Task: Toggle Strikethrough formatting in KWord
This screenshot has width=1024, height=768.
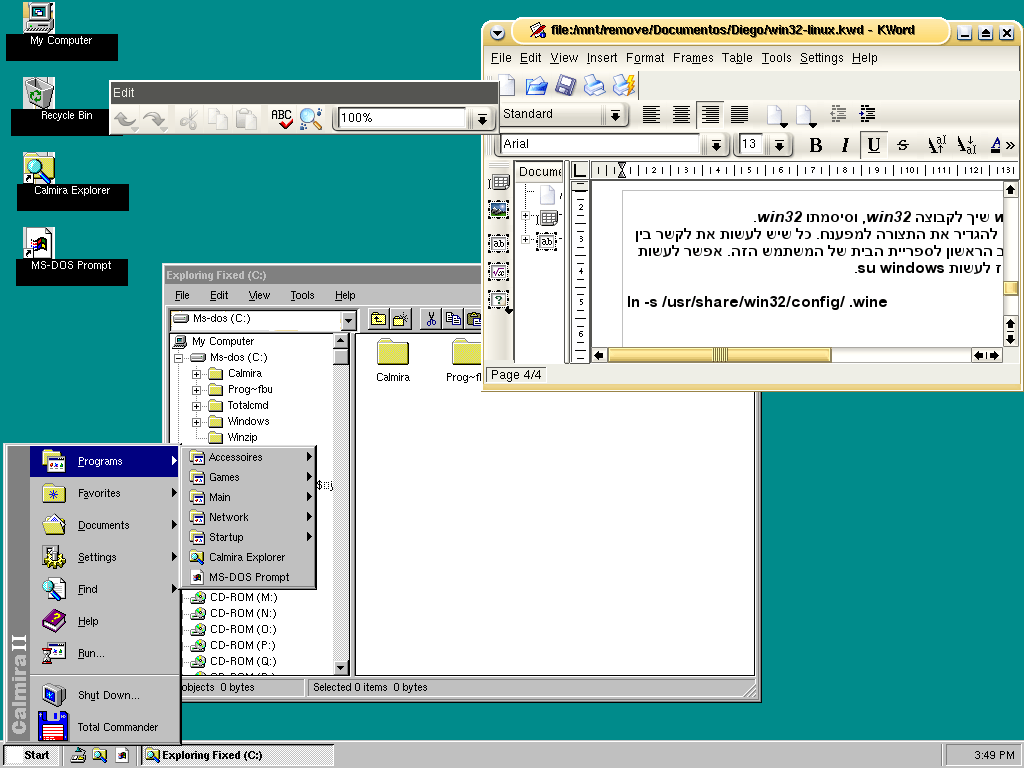Action: (x=903, y=145)
